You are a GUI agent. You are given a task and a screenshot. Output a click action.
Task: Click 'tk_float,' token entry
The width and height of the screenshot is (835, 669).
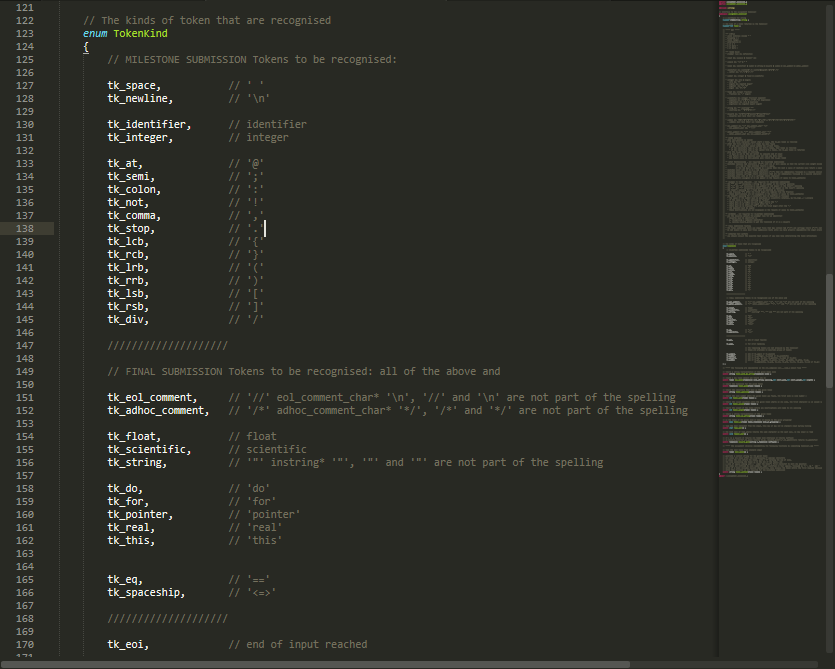click(134, 436)
